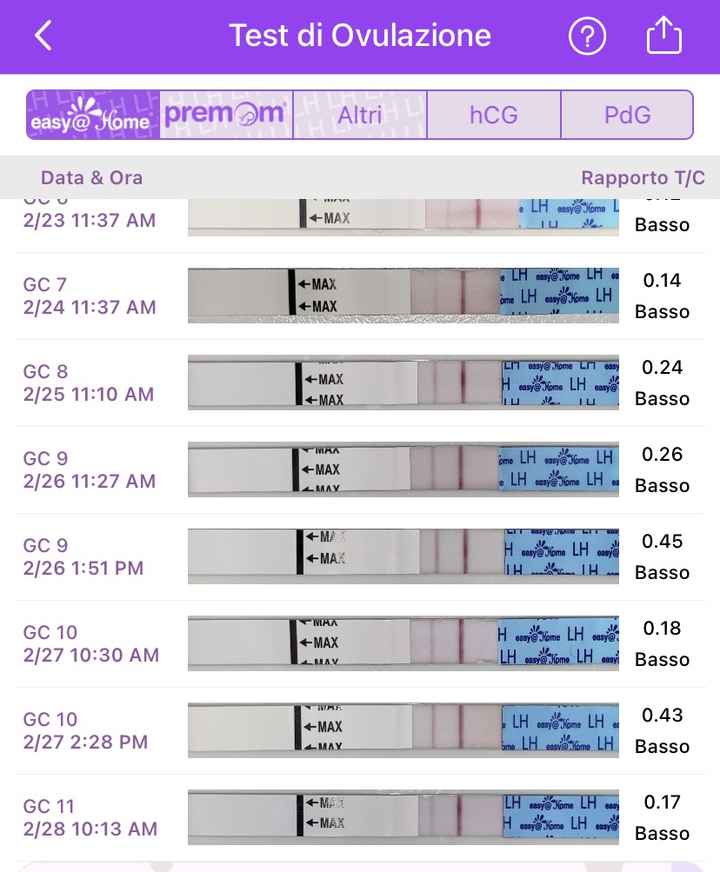The image size is (720, 872).
Task: Switch to the Altri tab
Action: coord(360,115)
